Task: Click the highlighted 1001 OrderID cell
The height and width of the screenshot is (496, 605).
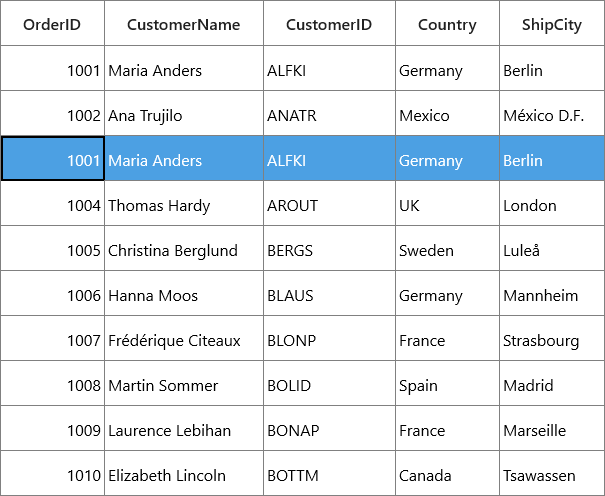Action: tap(52, 158)
